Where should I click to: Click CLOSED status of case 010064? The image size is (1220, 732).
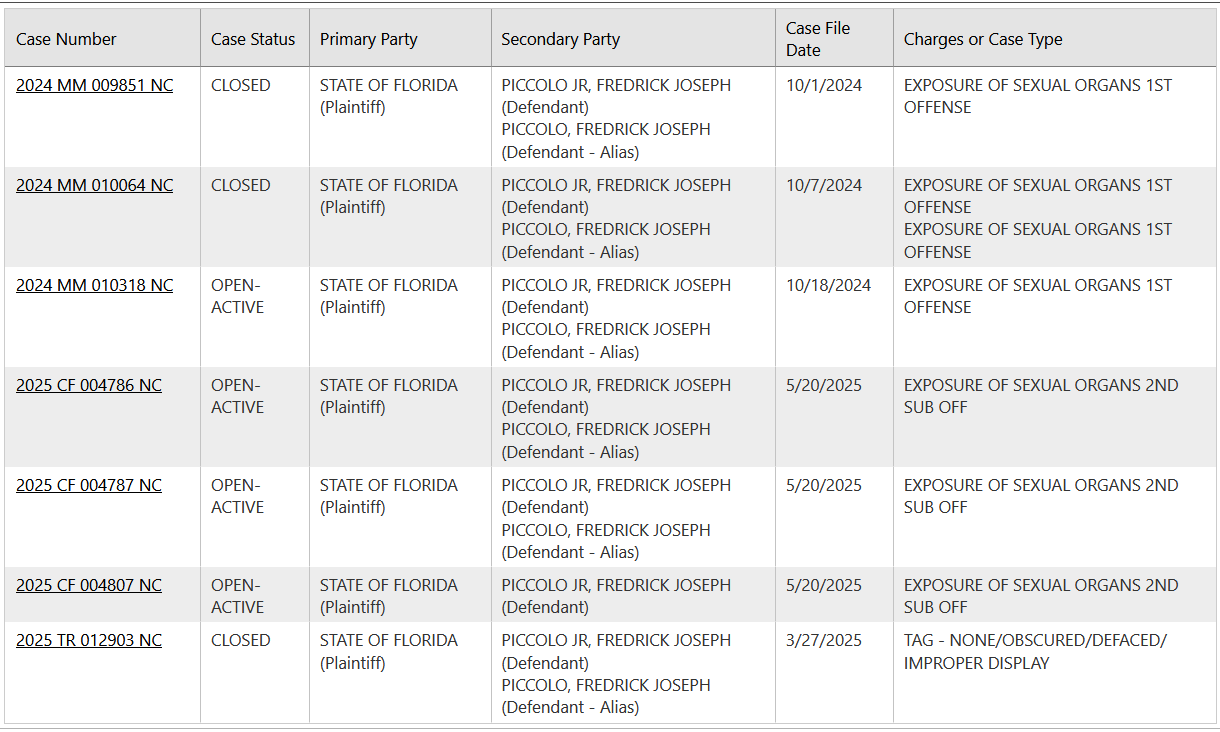click(x=240, y=186)
